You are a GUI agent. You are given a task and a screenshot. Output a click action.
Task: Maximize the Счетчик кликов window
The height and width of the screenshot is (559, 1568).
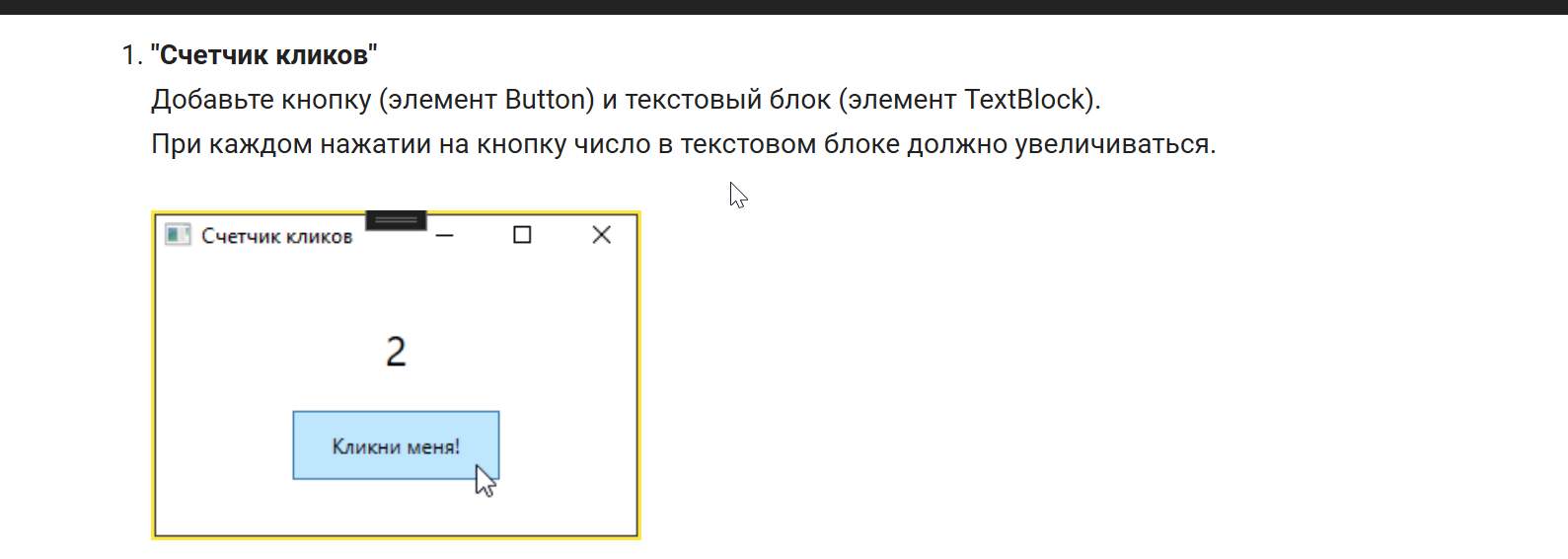522,235
